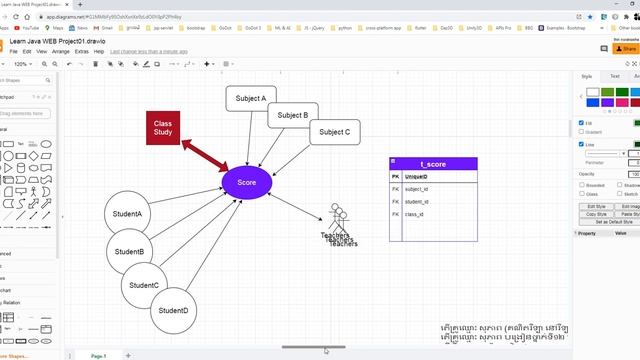
Task: Click the To Back icon
Action: point(121,64)
